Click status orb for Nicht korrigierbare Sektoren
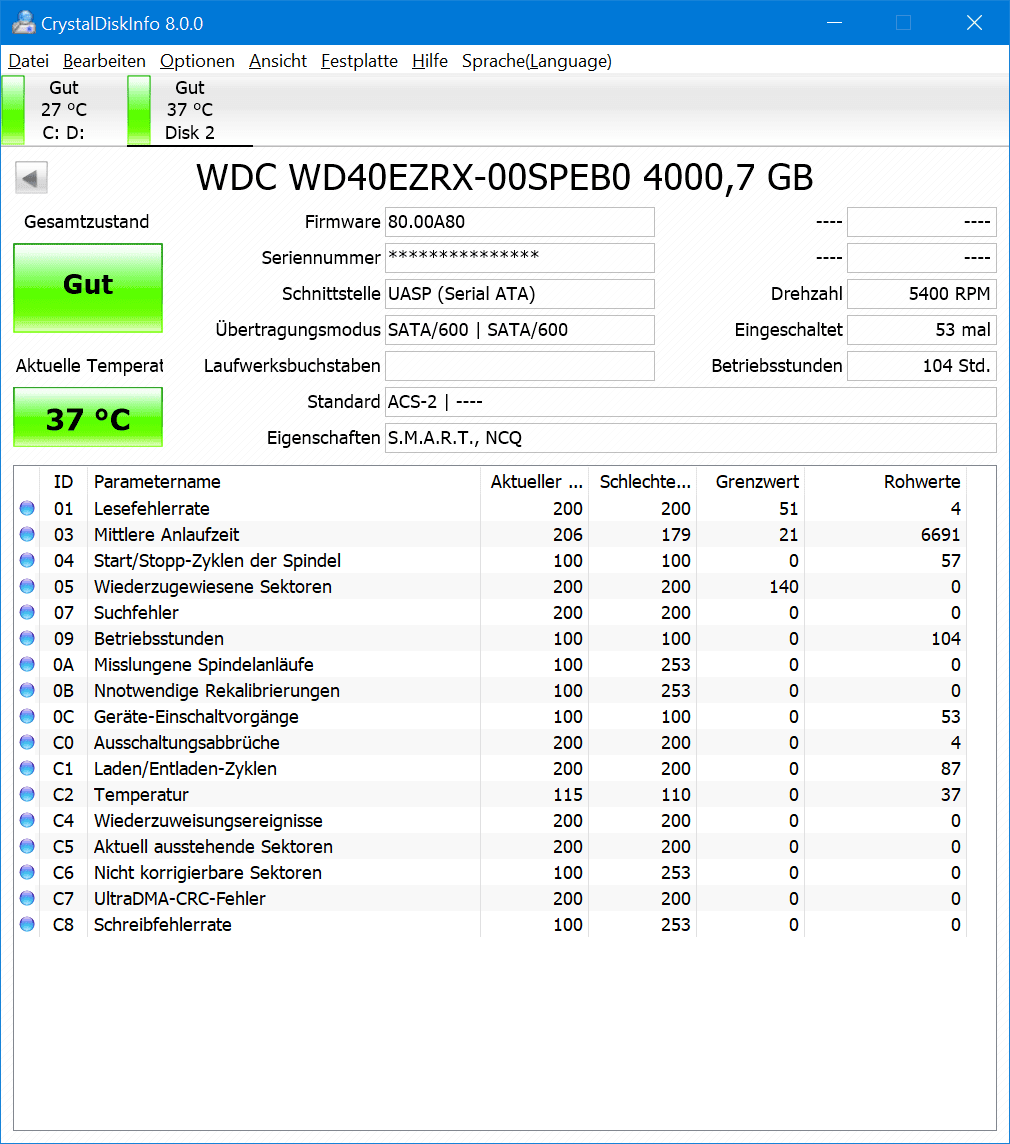Viewport: 1010px width, 1144px height. [27, 872]
